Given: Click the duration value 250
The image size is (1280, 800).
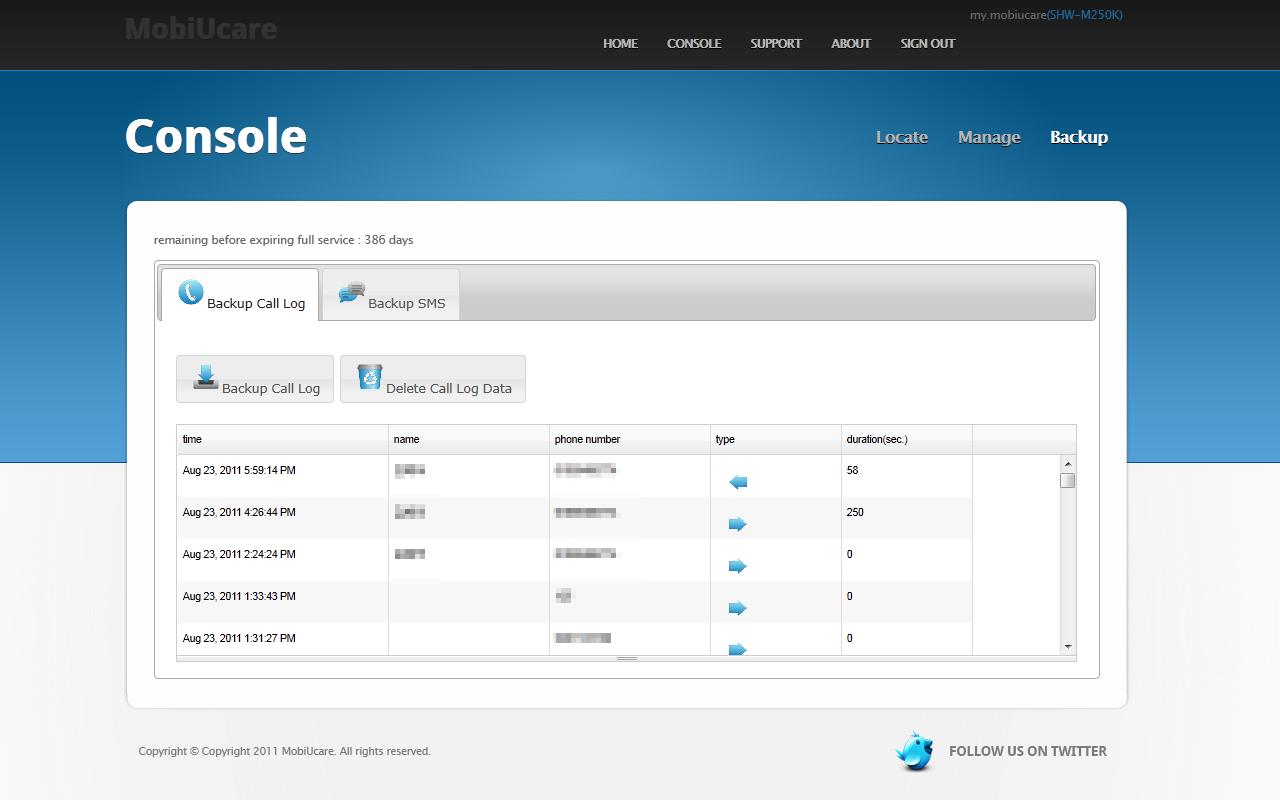Looking at the screenshot, I should point(855,512).
